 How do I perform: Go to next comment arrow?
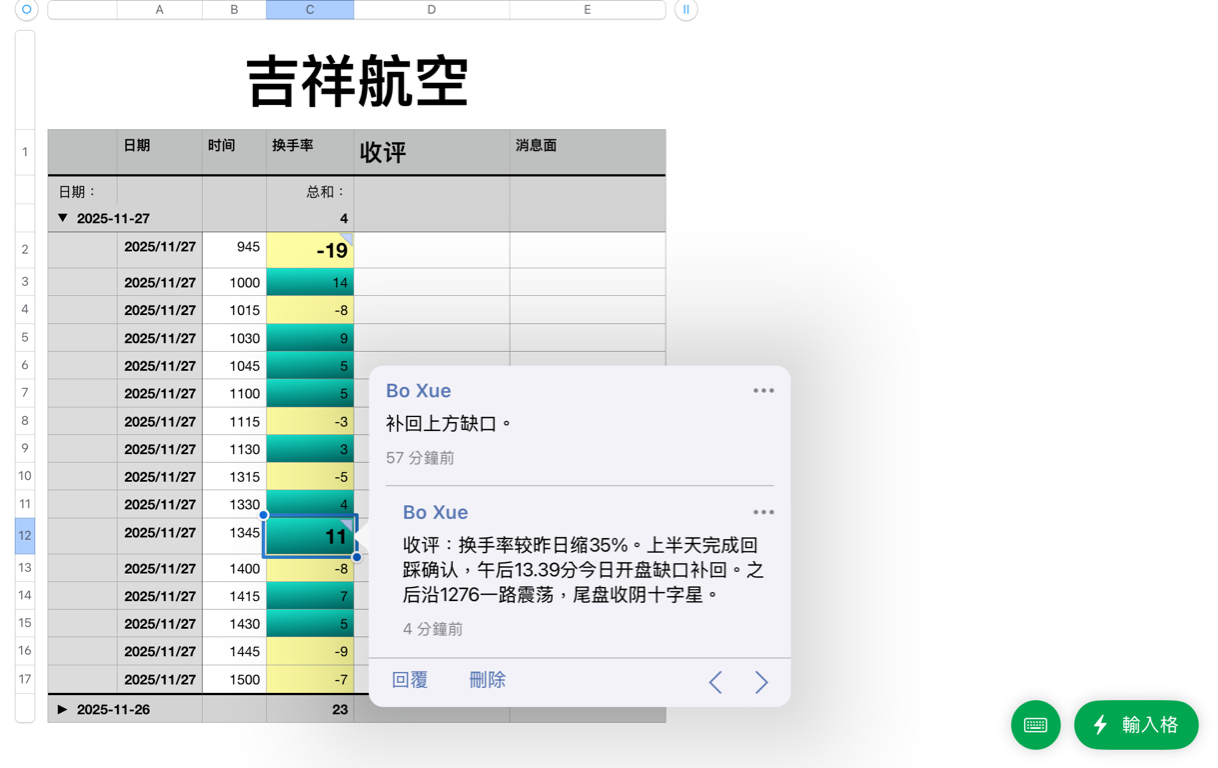761,682
